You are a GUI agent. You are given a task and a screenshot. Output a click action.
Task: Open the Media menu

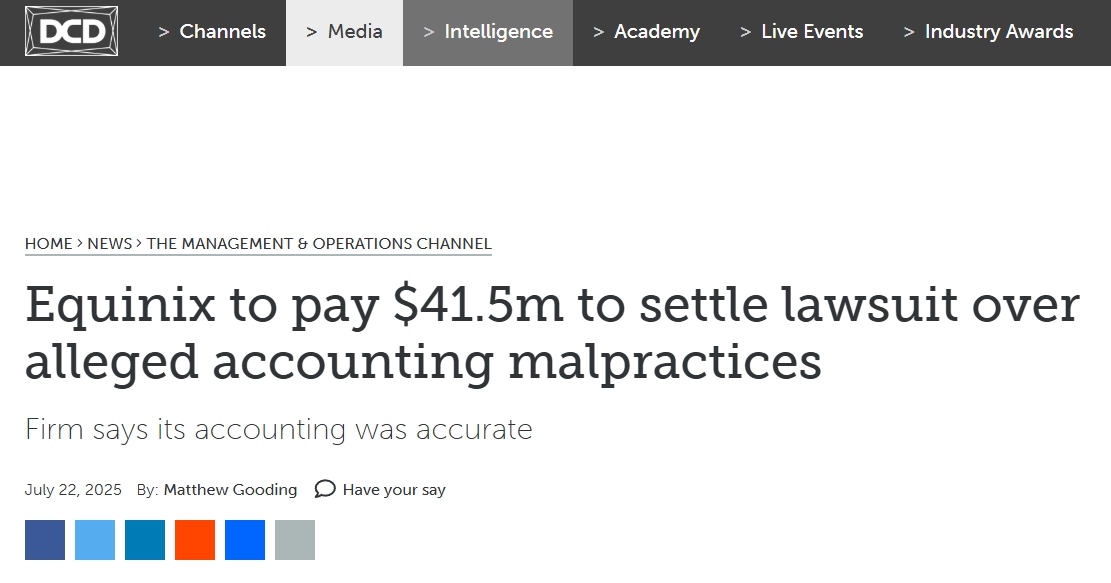pyautogui.click(x=344, y=33)
